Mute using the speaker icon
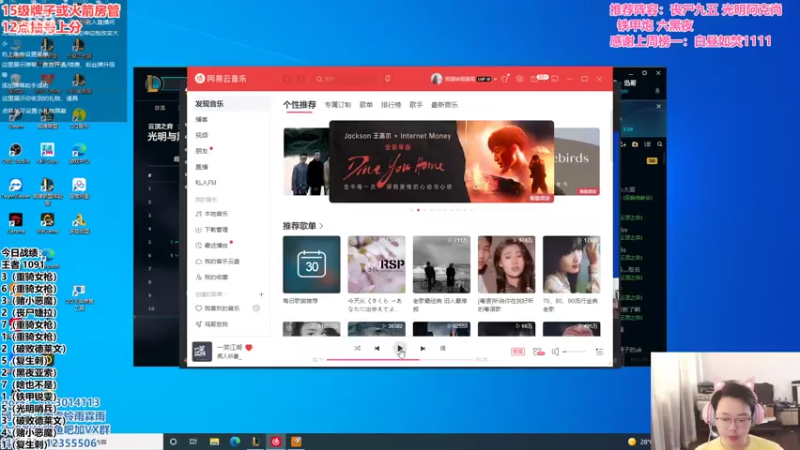Screen dimensions: 800x450 click(555, 352)
